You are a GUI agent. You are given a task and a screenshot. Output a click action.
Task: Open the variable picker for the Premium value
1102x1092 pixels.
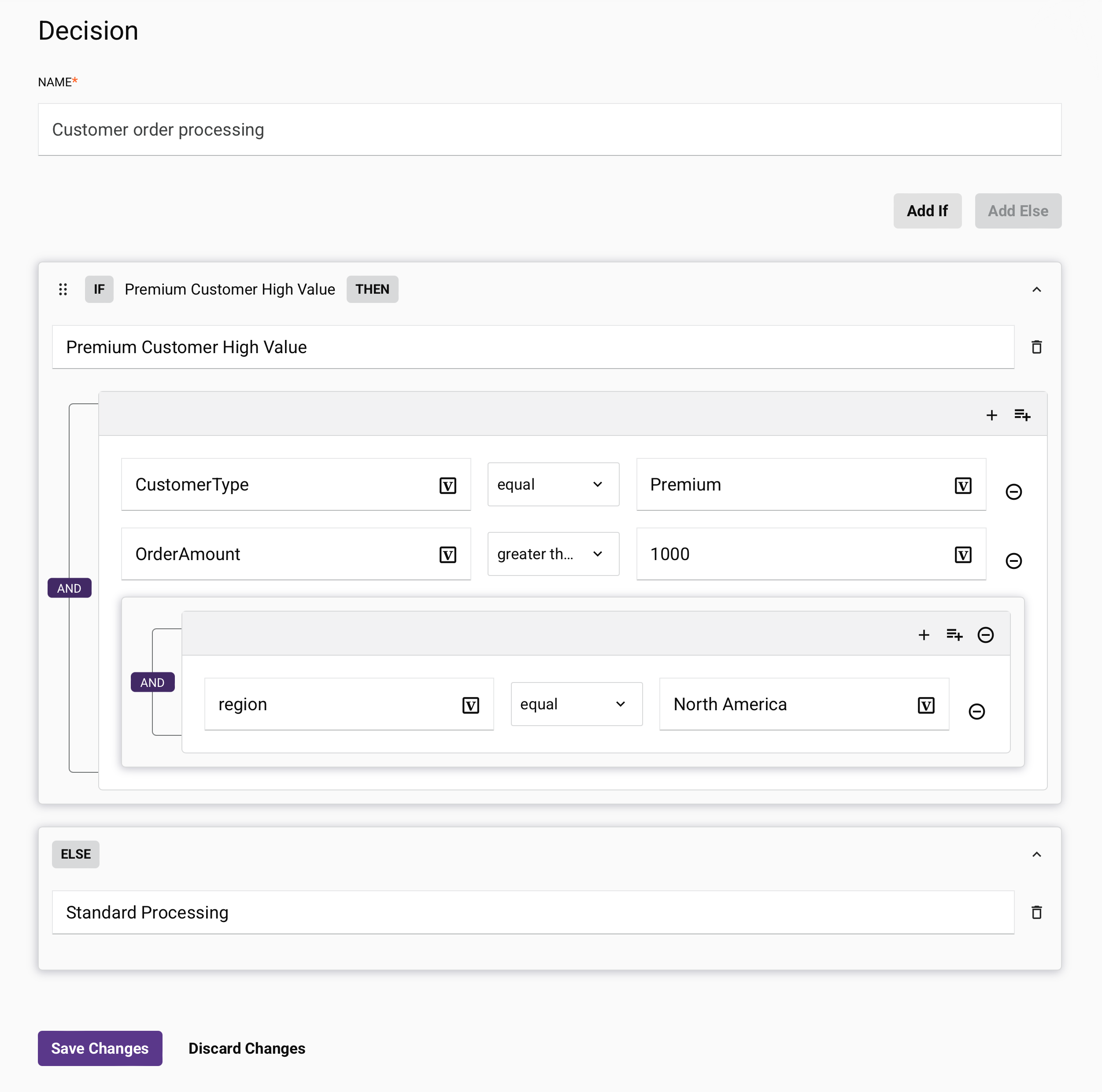pyautogui.click(x=963, y=485)
